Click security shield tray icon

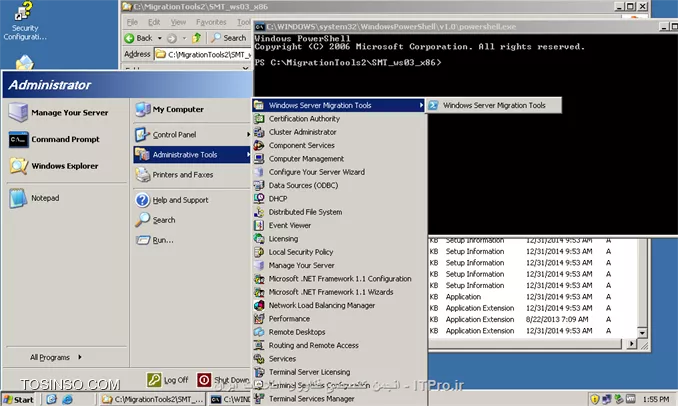coord(595,399)
